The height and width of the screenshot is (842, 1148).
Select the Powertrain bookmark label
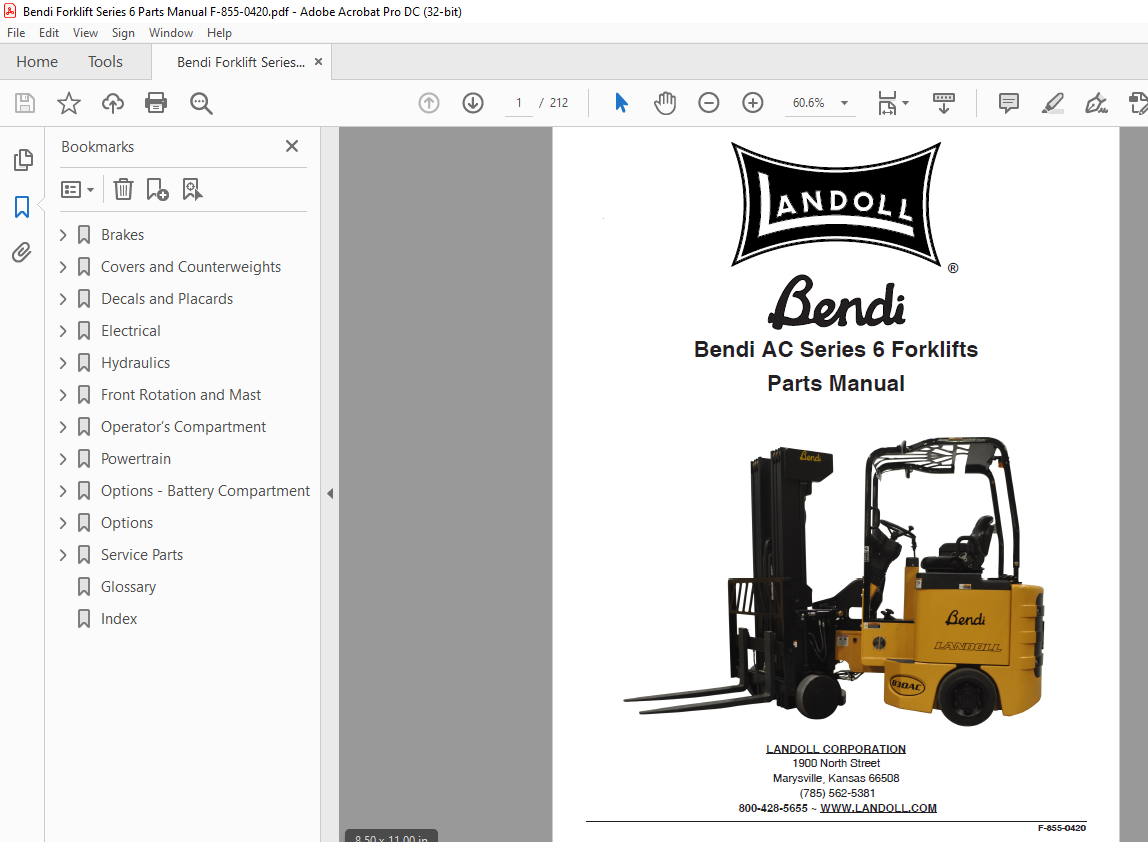(135, 459)
